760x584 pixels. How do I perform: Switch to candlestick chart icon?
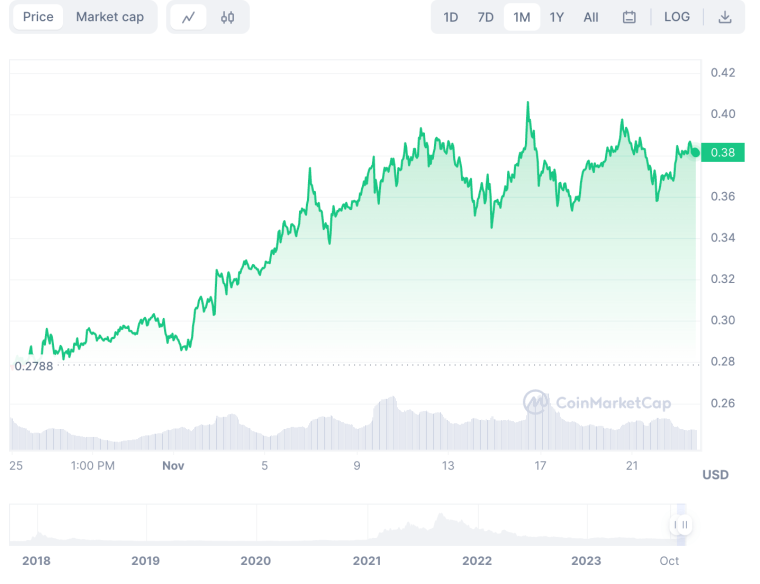tap(227, 17)
